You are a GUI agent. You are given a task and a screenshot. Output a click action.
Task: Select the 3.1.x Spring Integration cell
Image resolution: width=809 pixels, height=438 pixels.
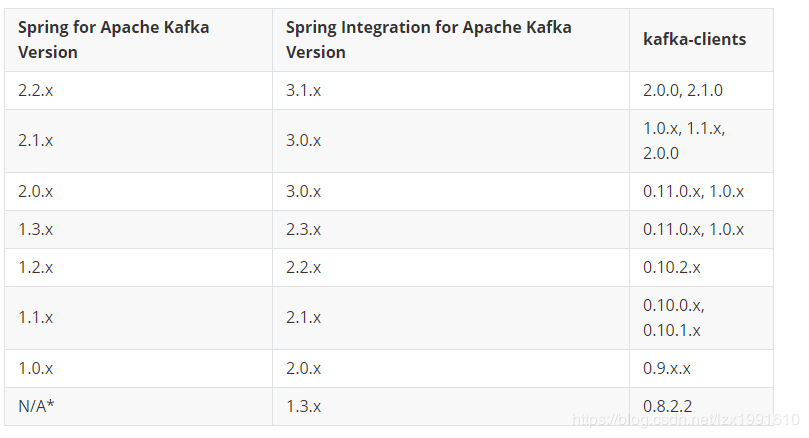point(304,90)
